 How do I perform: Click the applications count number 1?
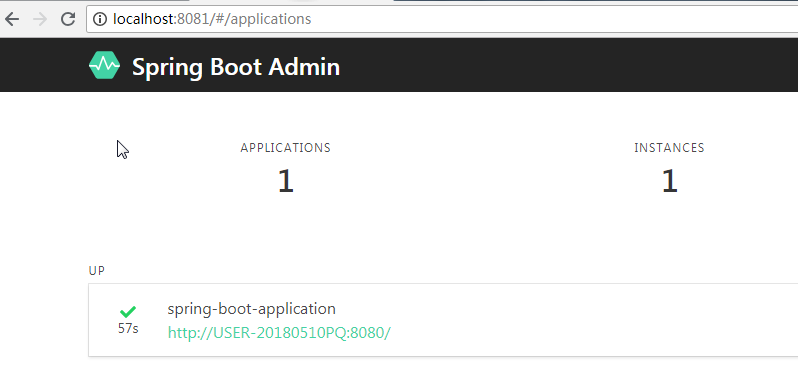(x=286, y=181)
